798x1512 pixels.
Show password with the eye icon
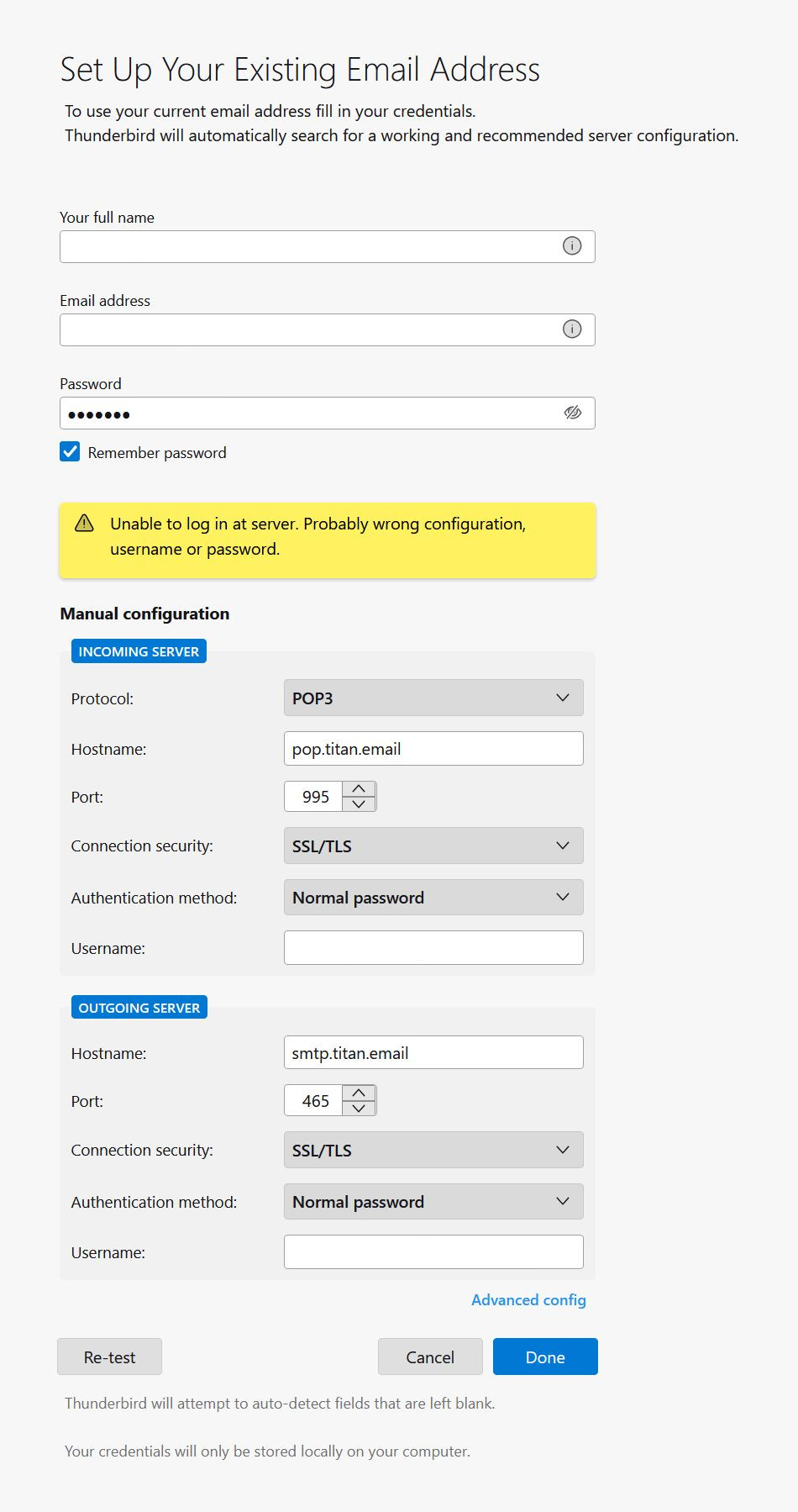(x=572, y=413)
